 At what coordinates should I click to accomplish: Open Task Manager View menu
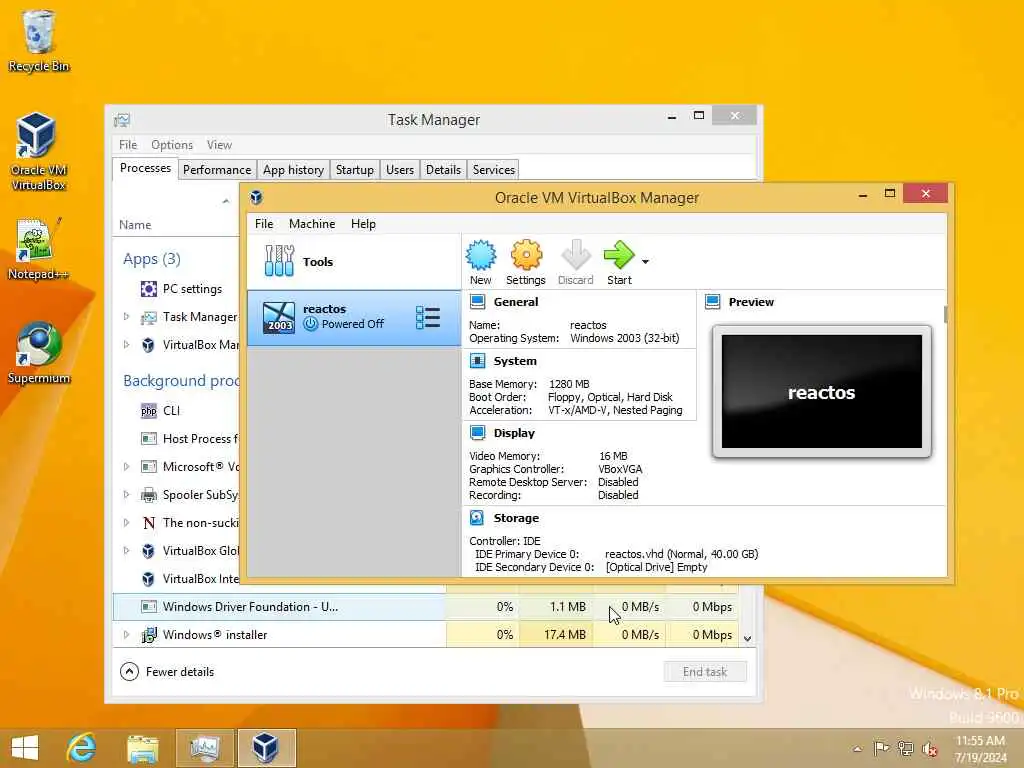[x=219, y=144]
